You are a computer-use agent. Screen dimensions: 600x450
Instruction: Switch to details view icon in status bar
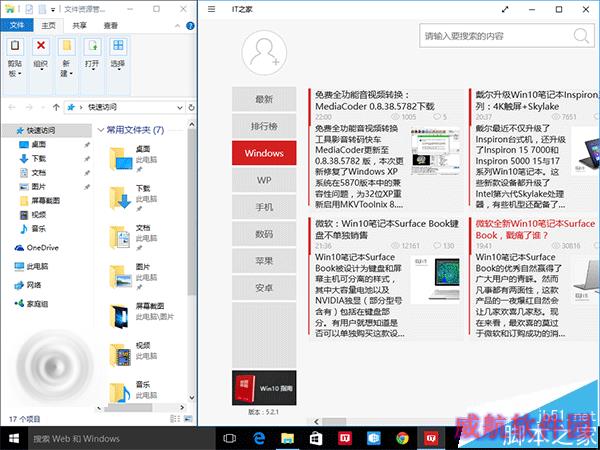(175, 419)
